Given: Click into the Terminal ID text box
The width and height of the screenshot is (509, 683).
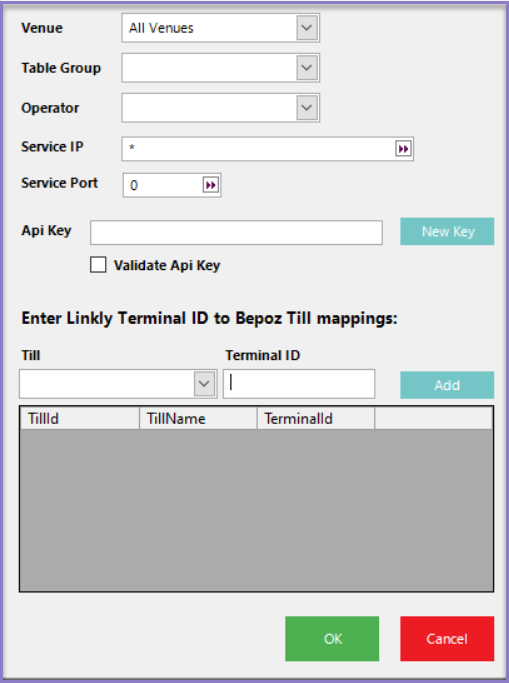Looking at the screenshot, I should [299, 384].
